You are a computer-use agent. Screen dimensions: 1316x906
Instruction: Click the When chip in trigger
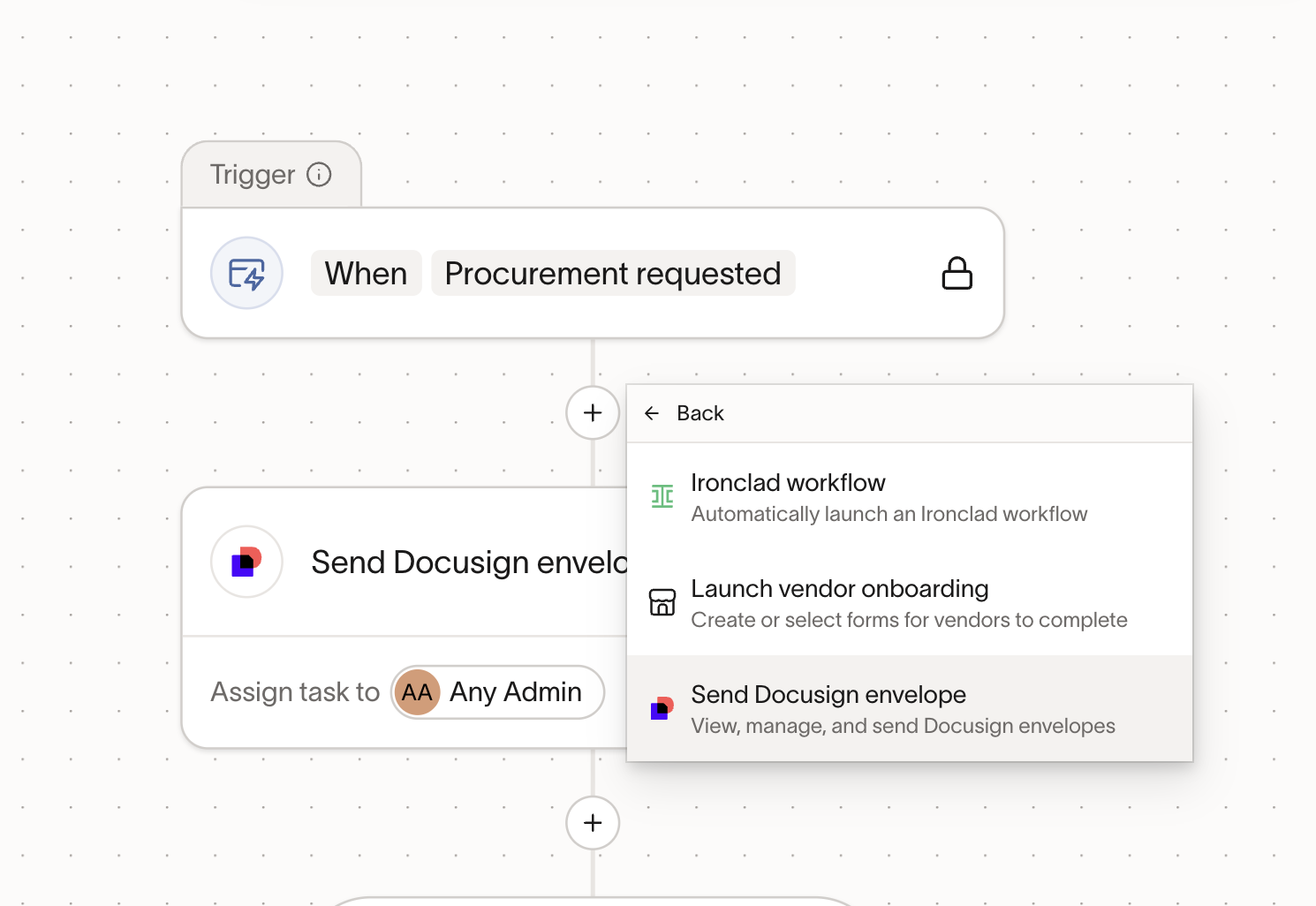click(x=366, y=274)
